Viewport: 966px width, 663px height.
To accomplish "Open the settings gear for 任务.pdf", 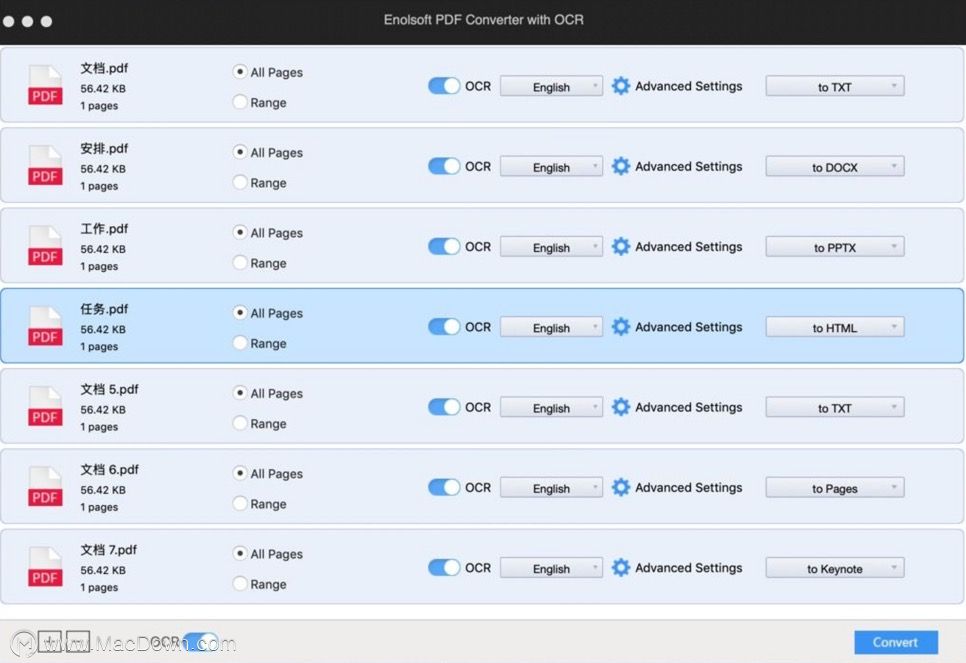I will click(x=620, y=327).
